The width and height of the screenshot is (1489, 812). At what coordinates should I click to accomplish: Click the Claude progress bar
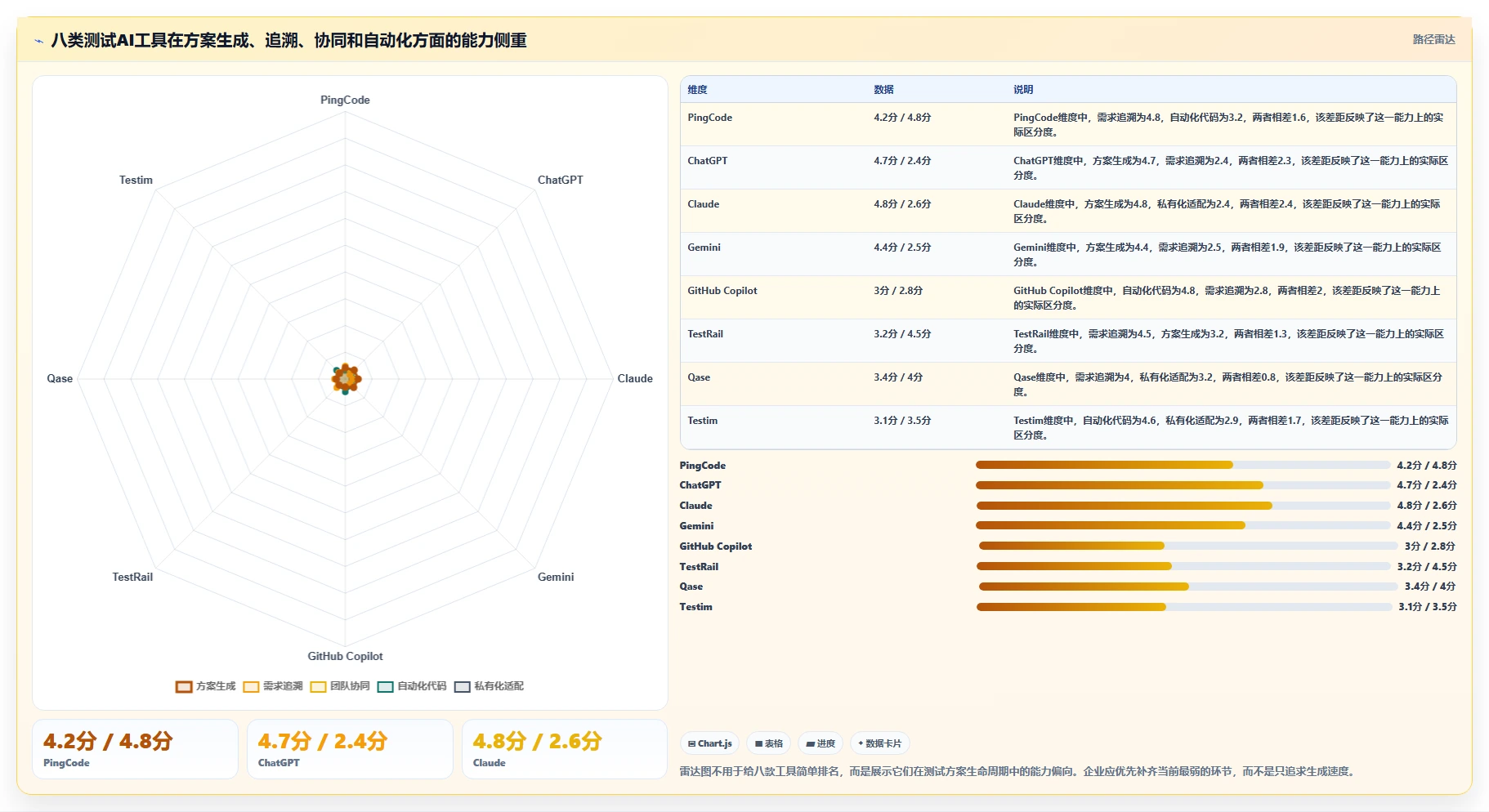pyautogui.click(x=1183, y=506)
